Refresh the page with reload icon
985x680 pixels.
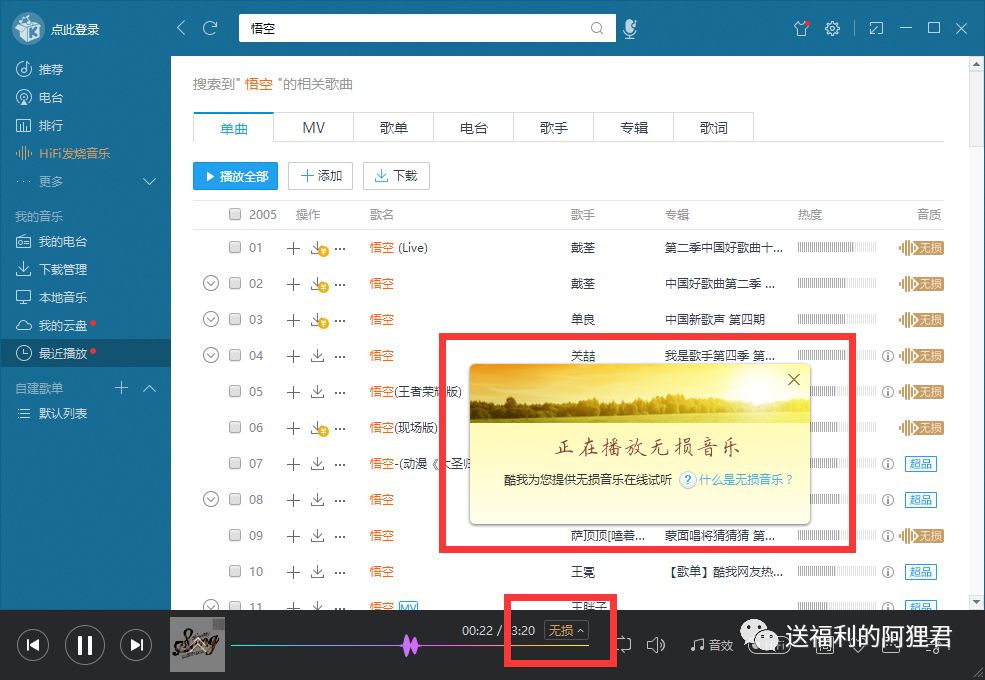tap(210, 28)
